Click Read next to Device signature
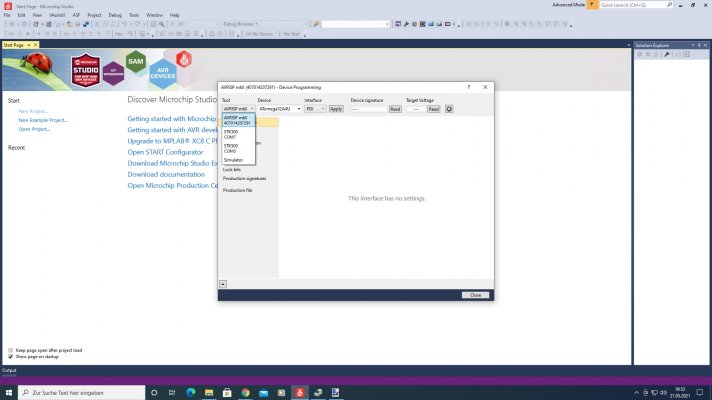 coord(395,109)
